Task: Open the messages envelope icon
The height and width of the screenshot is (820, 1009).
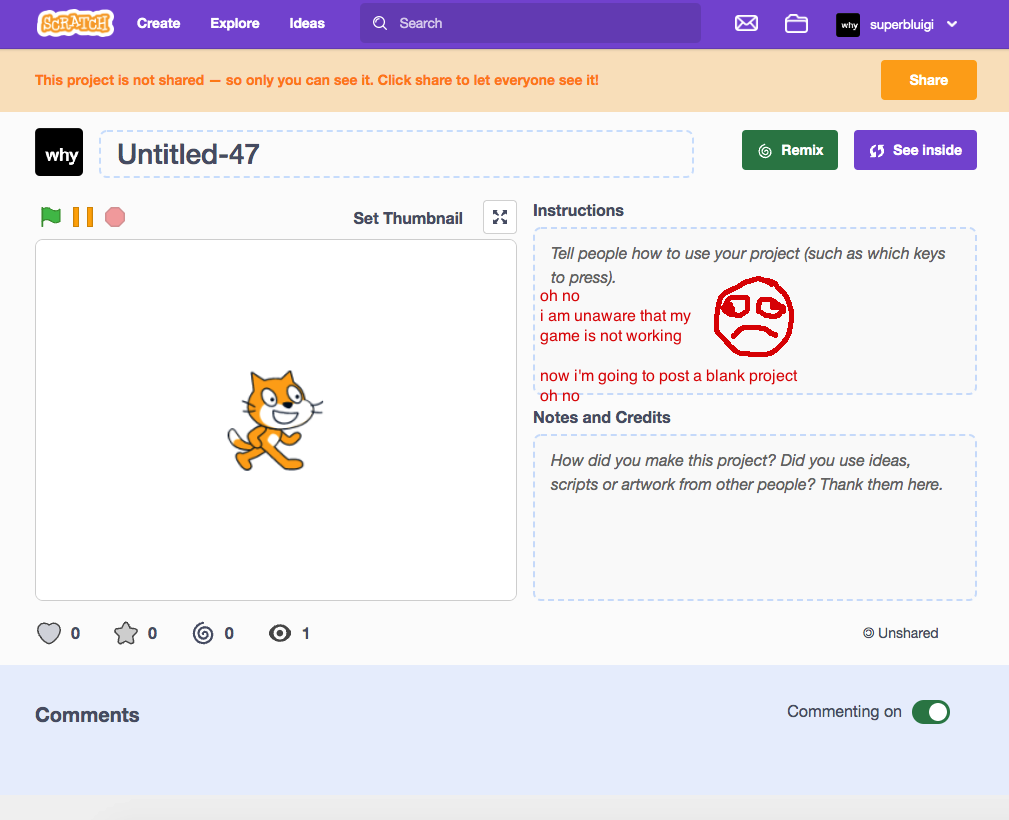Action: point(746,24)
